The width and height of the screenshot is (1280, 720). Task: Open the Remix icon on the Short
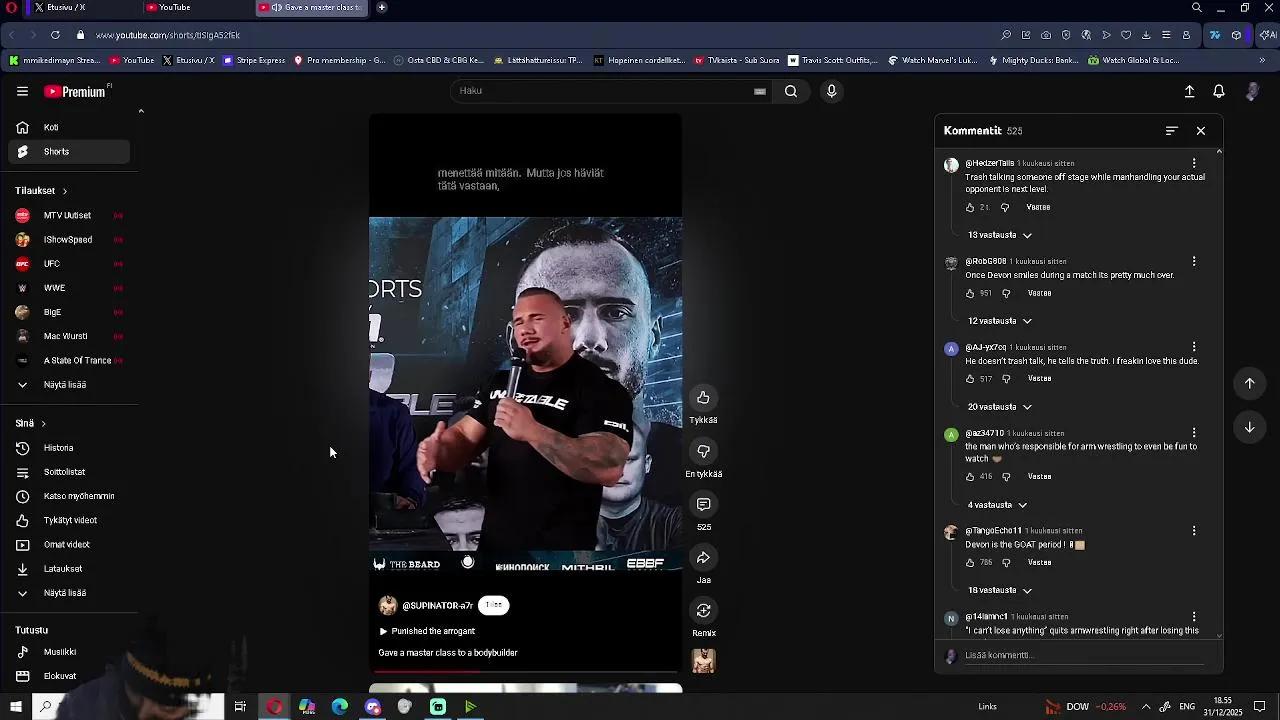coord(703,611)
